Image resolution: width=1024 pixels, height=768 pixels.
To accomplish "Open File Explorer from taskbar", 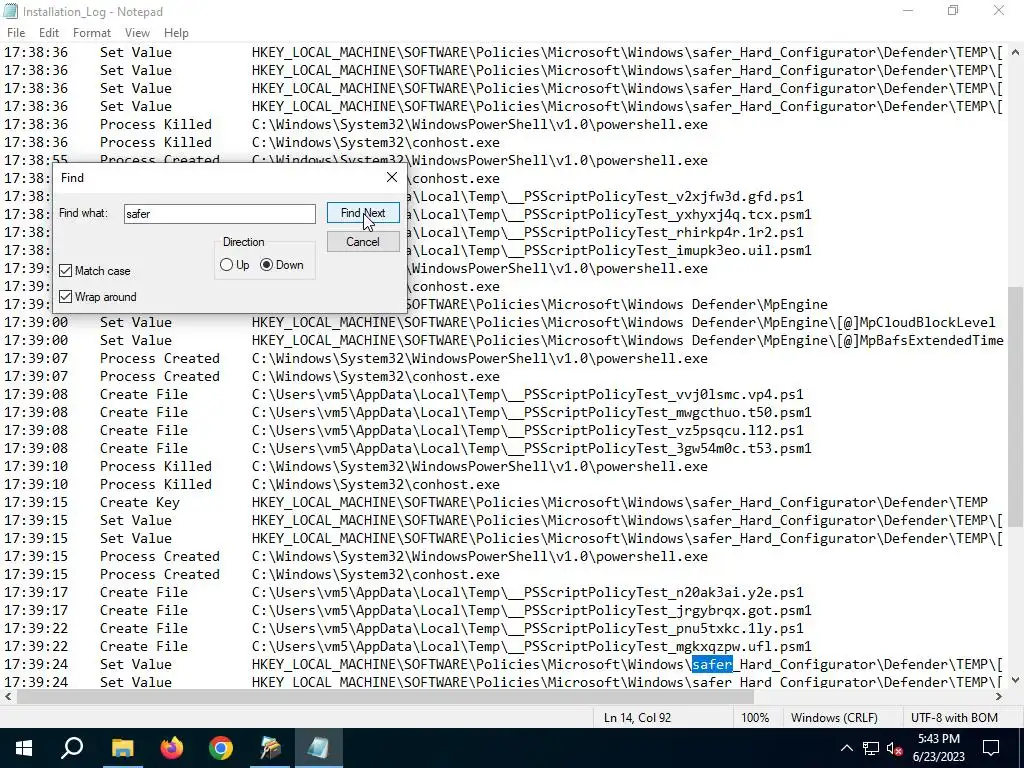I will click(122, 748).
